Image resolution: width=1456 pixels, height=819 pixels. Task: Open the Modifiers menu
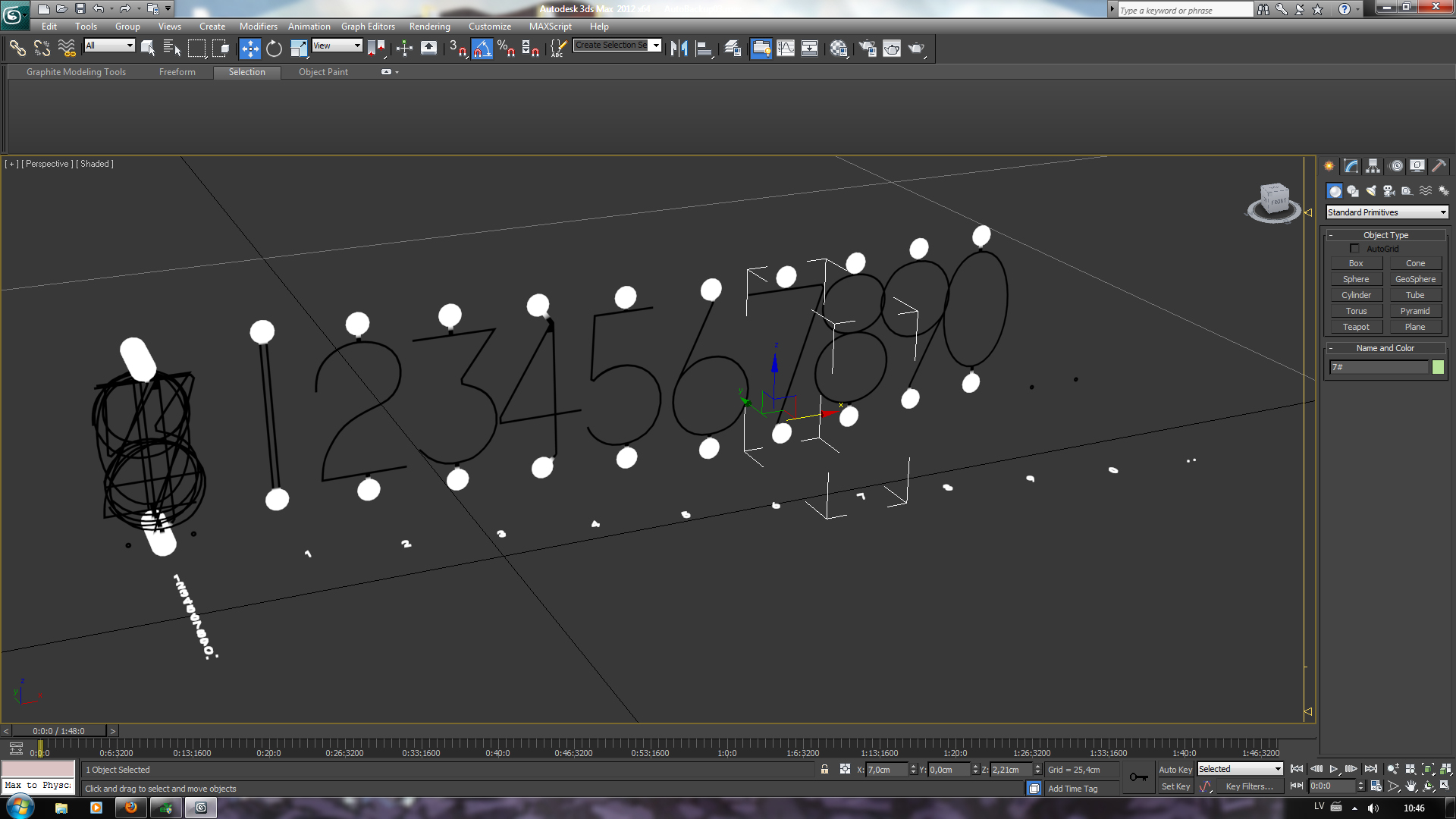point(258,27)
